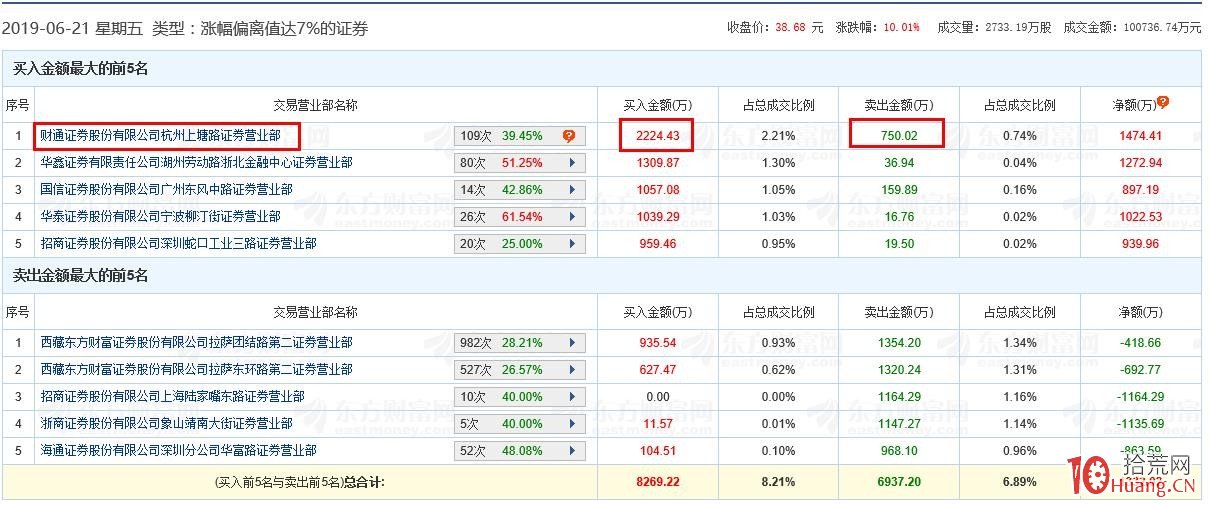This screenshot has width=1209, height=505.
Task: Click the help icon next to 净额(万) header
Action: (x=1163, y=103)
